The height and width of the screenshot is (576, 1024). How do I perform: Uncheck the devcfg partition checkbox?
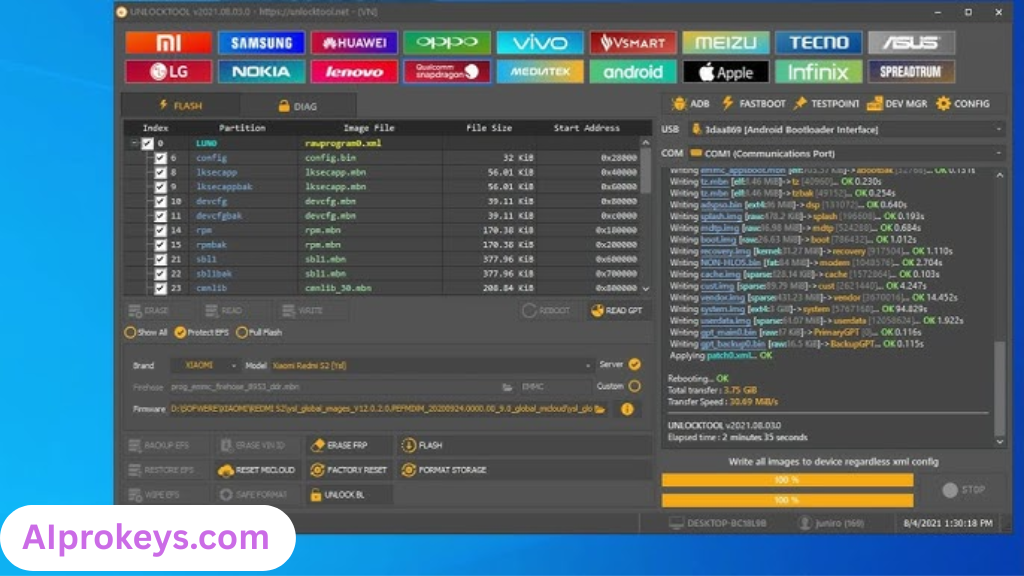(x=160, y=201)
